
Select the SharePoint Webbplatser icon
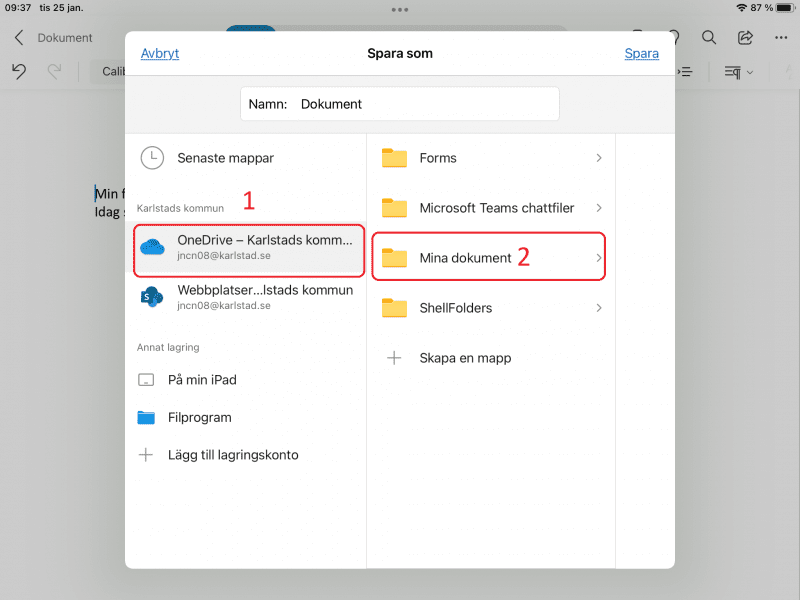[152, 297]
